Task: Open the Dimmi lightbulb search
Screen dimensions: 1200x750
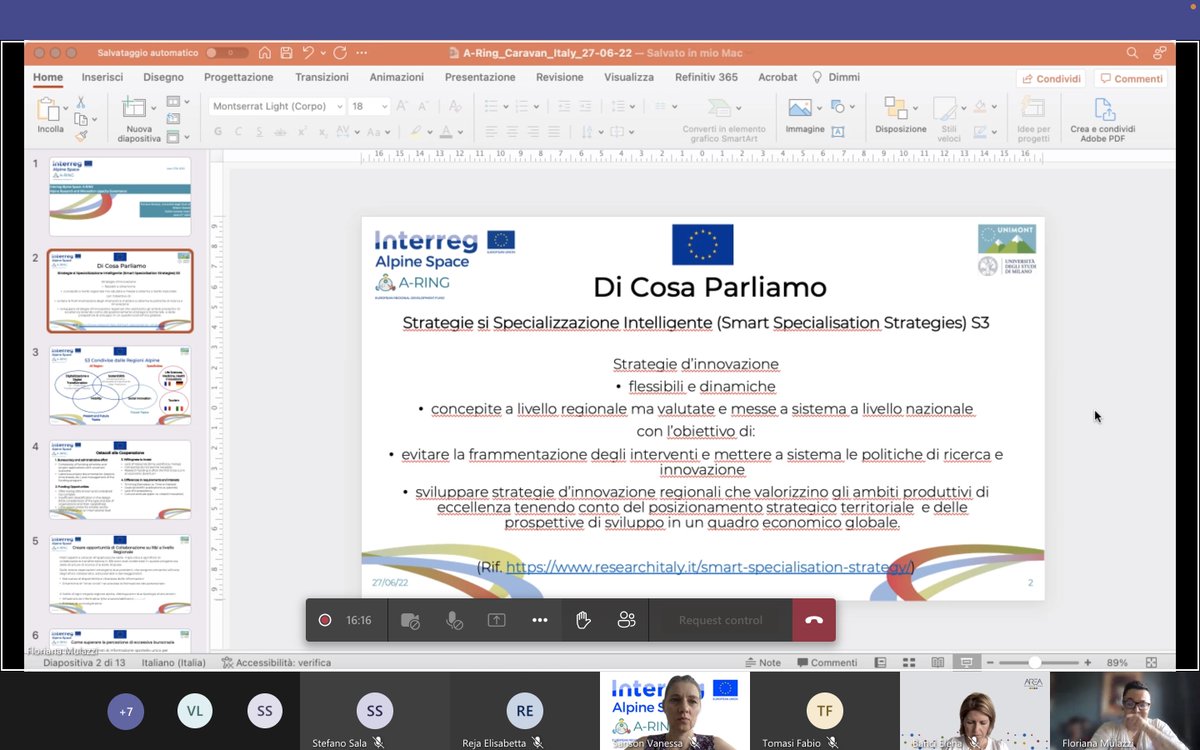Action: pos(835,77)
